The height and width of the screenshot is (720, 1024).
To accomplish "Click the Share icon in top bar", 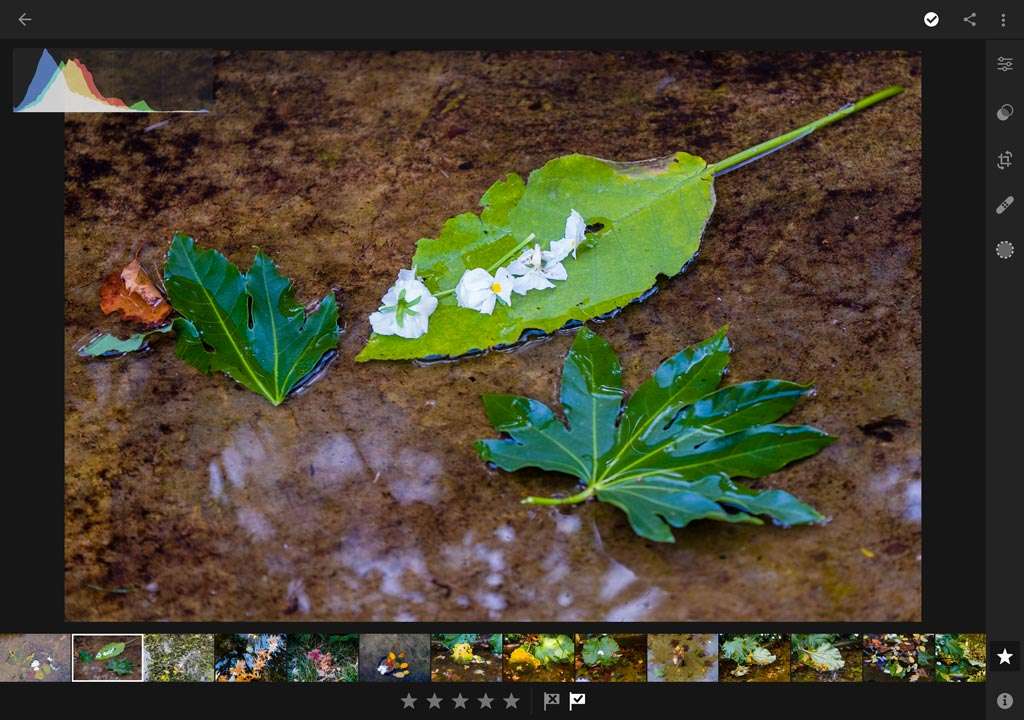I will [969, 19].
